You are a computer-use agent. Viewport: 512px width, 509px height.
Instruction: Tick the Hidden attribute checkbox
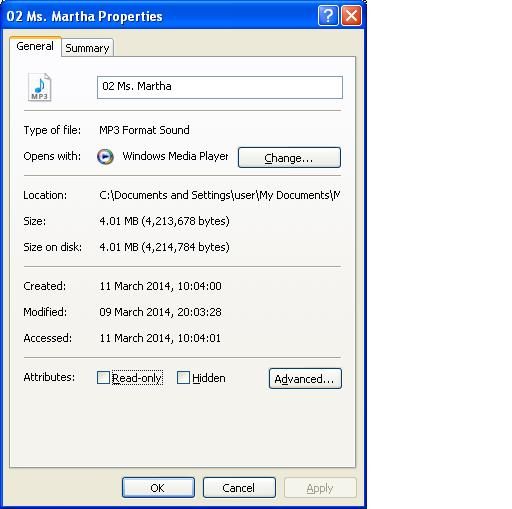pyautogui.click(x=183, y=378)
